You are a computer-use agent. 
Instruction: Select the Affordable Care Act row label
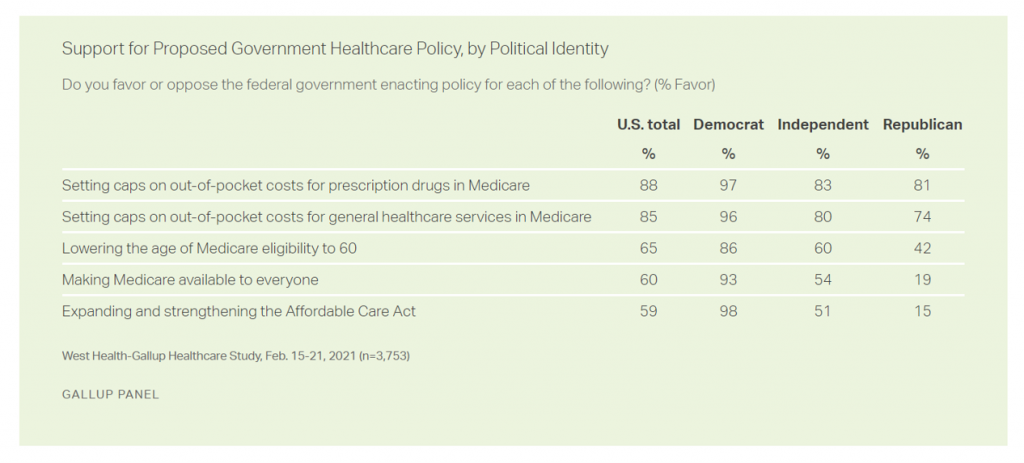239,311
